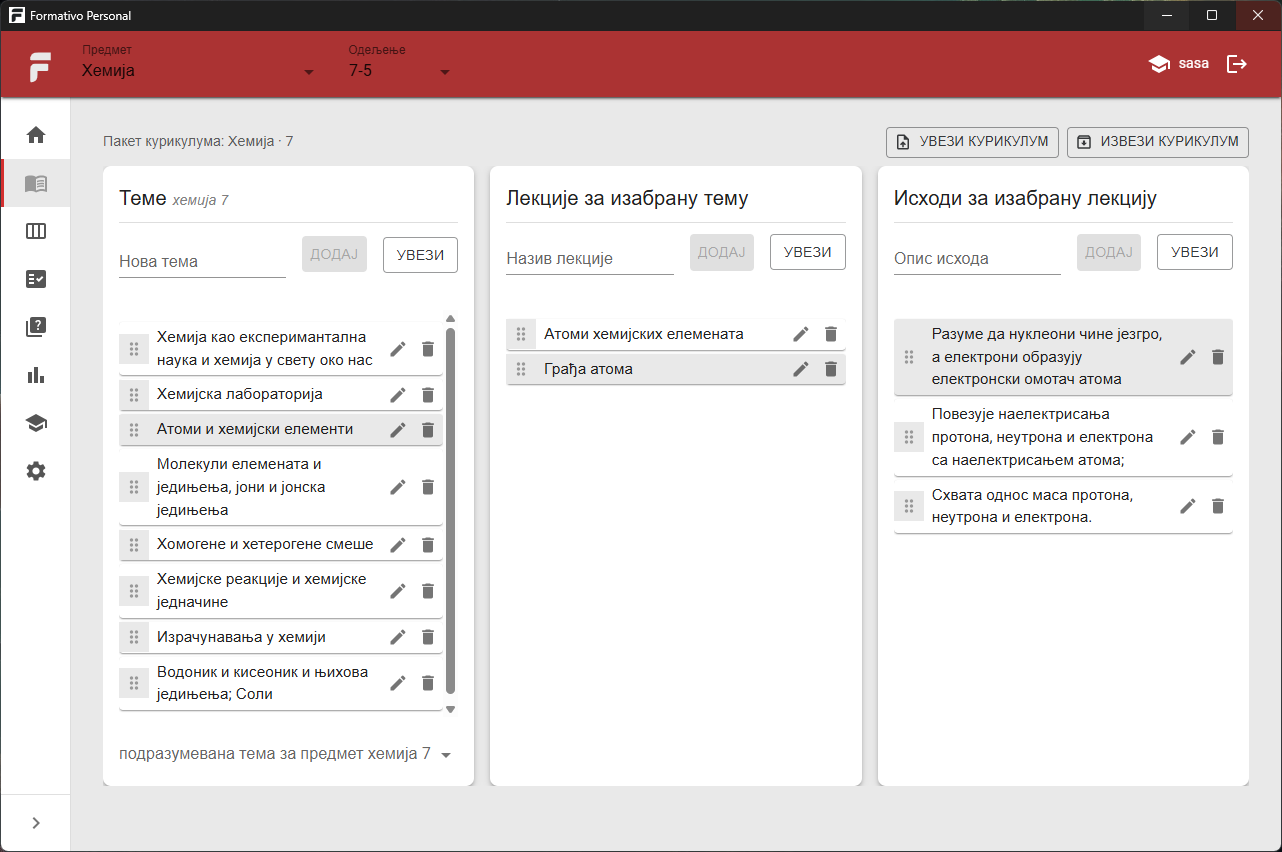The image size is (1282, 852).
Task: Select lesson Атоми хемијских елемената
Action: coord(676,334)
